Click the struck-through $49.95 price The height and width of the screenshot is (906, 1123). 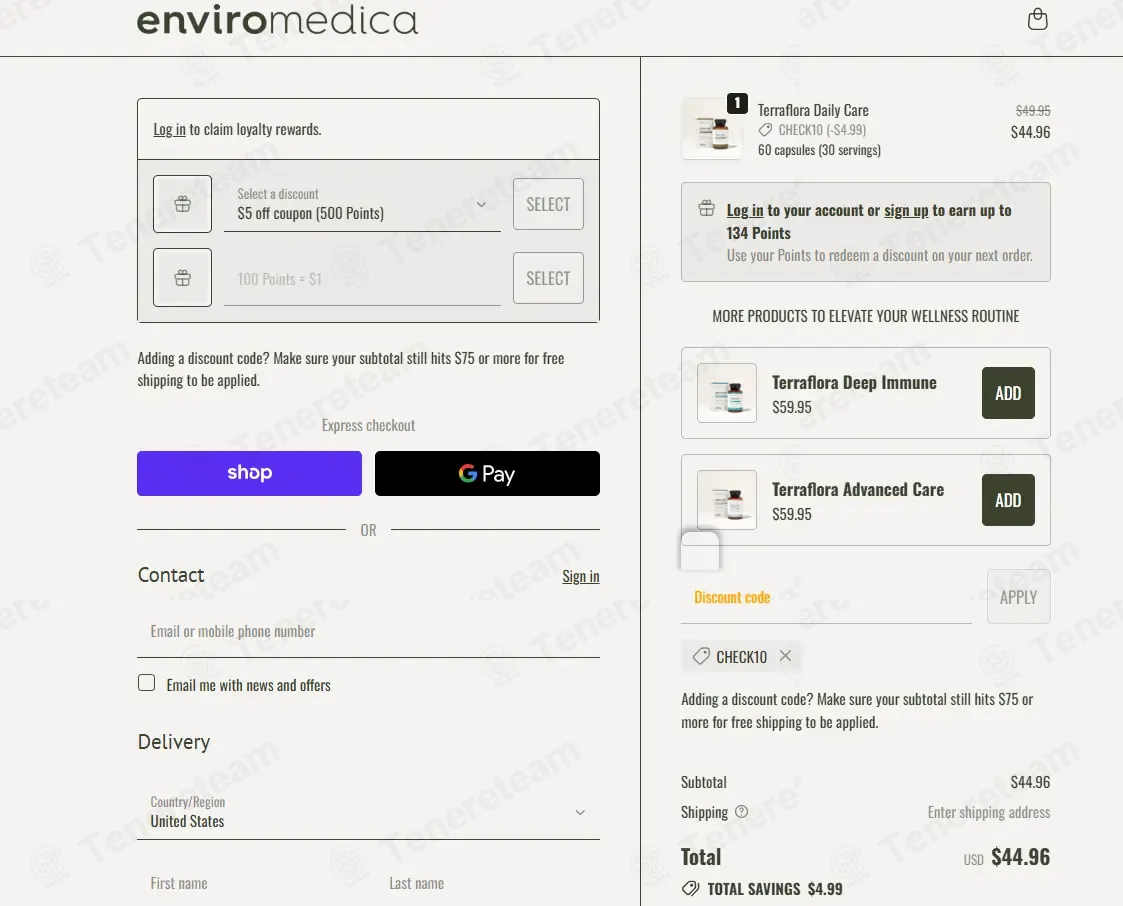tap(1033, 110)
